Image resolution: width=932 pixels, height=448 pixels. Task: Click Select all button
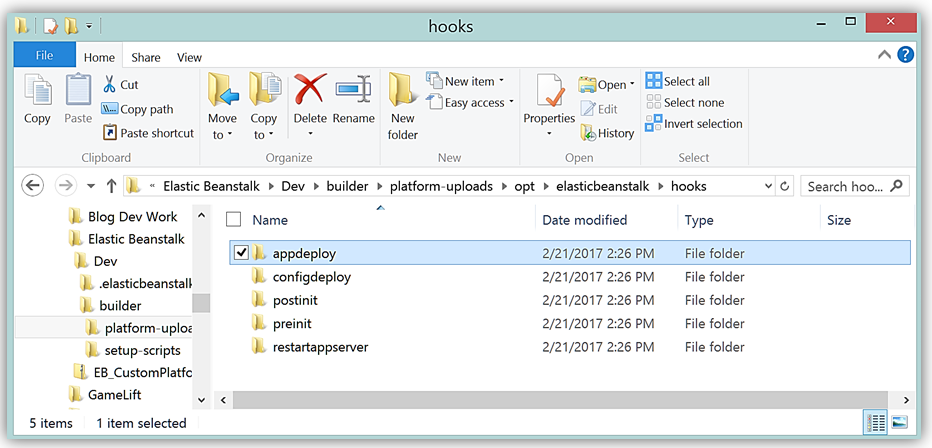coord(678,81)
